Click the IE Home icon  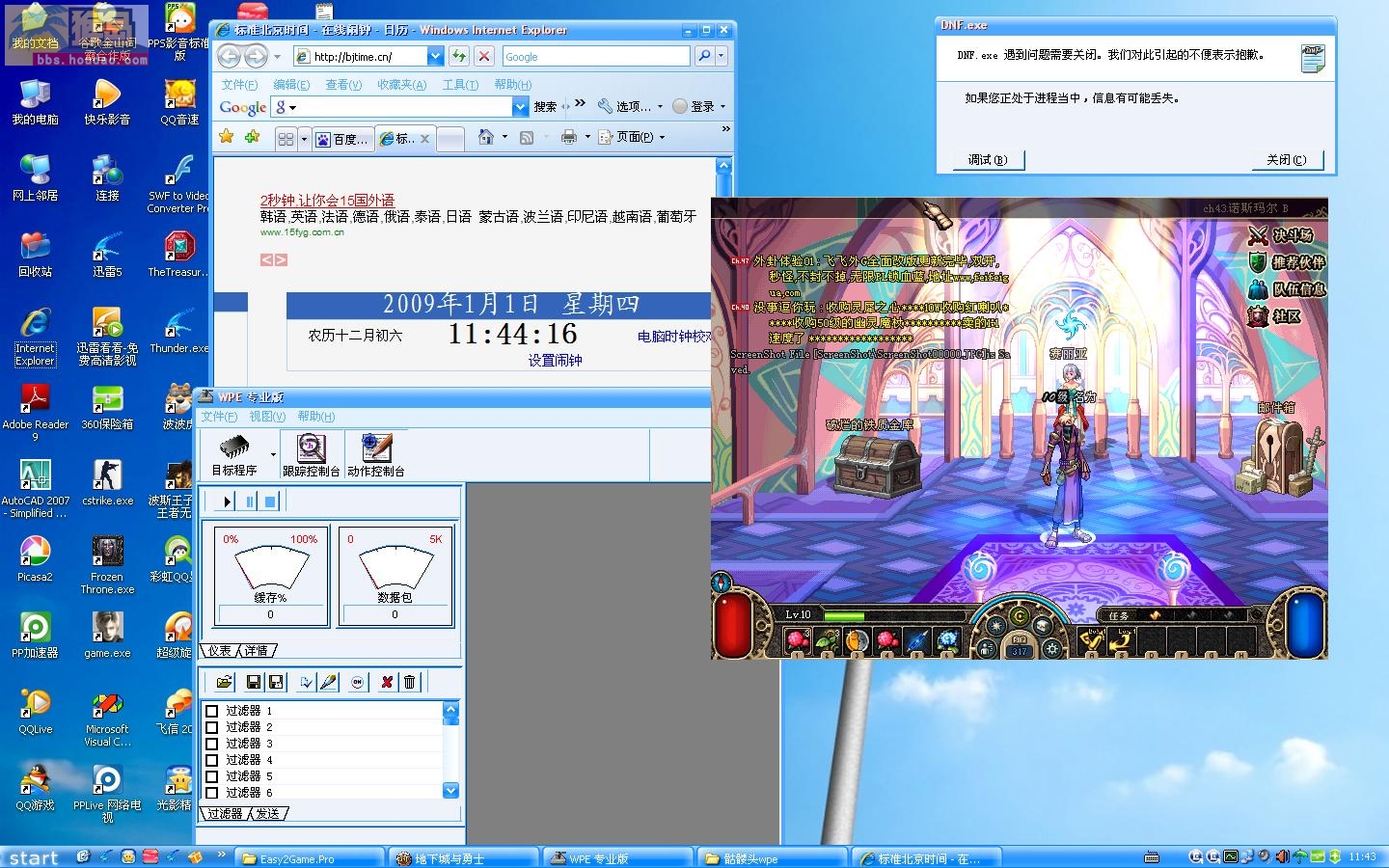486,137
